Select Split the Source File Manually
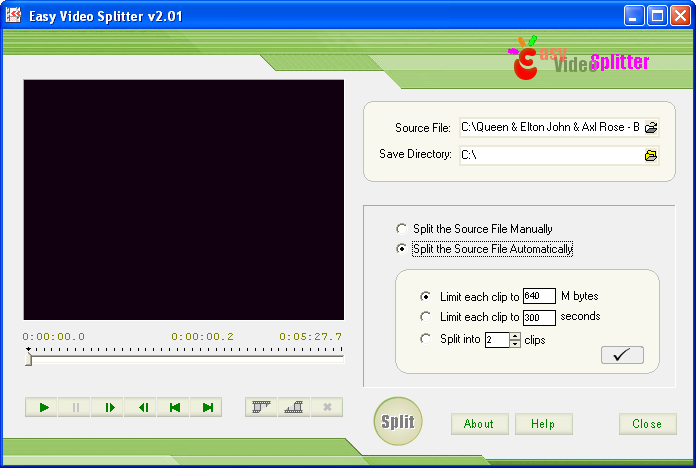The height and width of the screenshot is (468, 696). click(x=402, y=229)
